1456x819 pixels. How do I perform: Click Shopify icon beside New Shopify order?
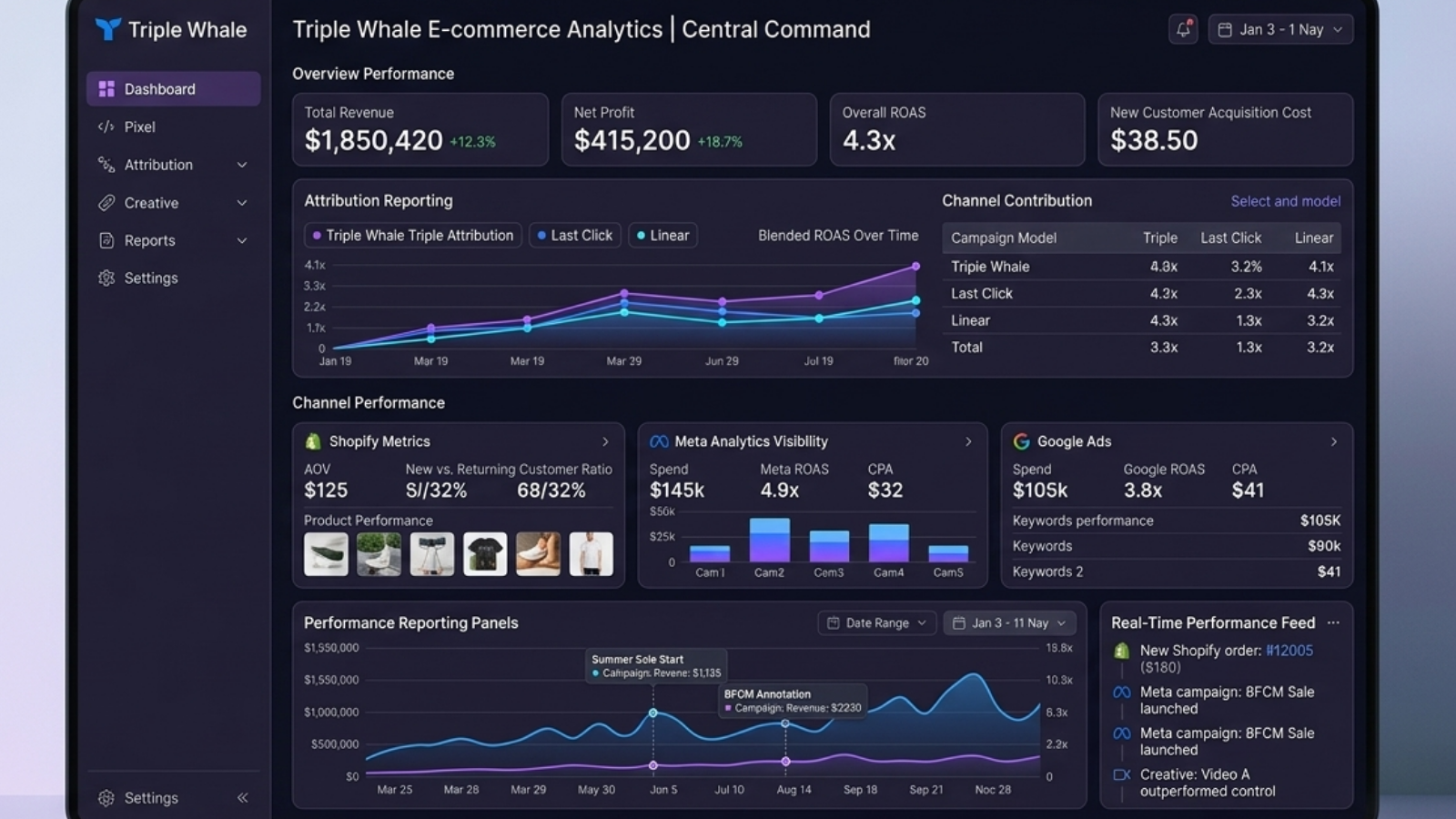tap(1121, 651)
